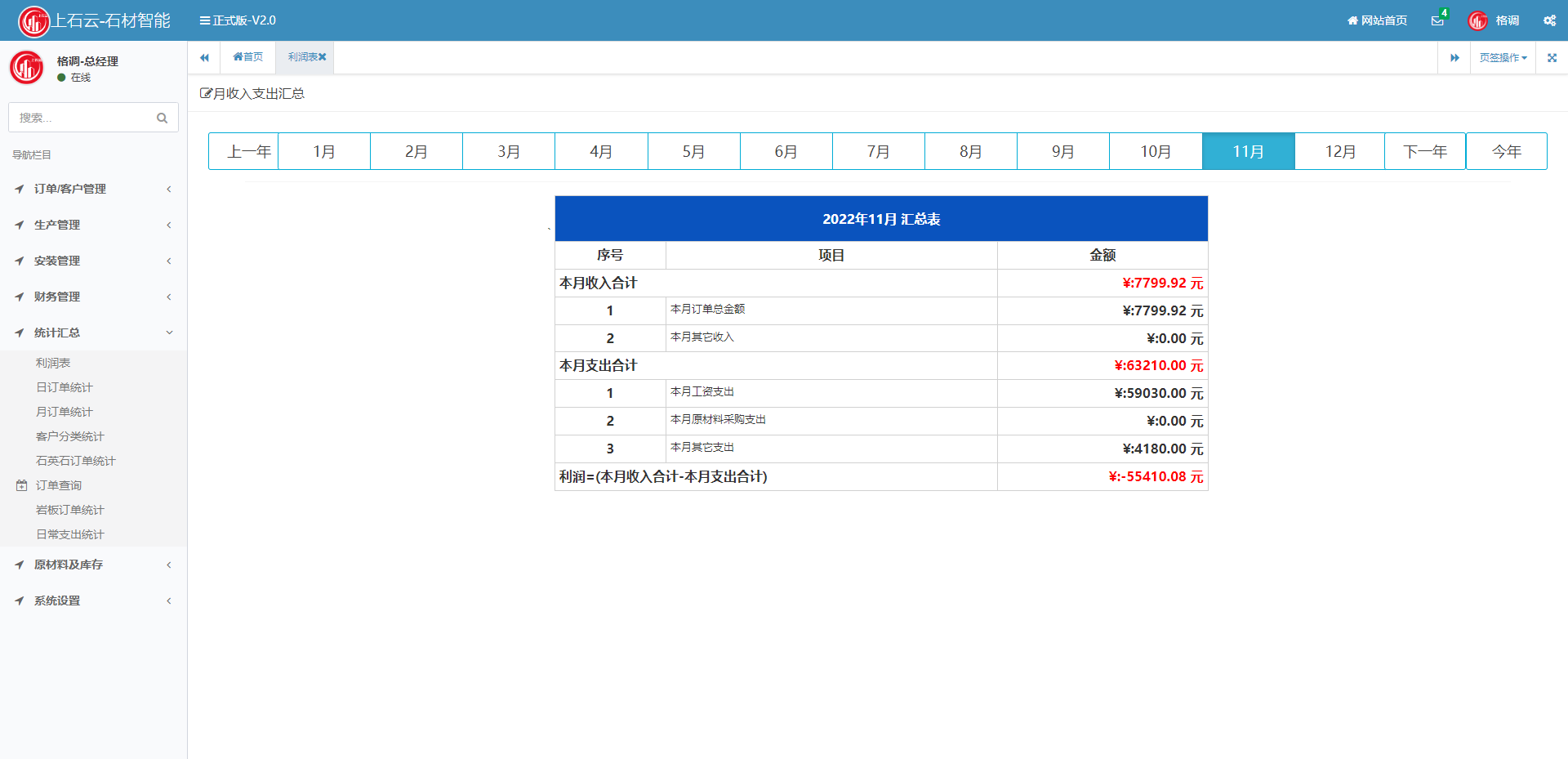Select the 9月 month button
The height and width of the screenshot is (759, 1568).
[x=1063, y=151]
